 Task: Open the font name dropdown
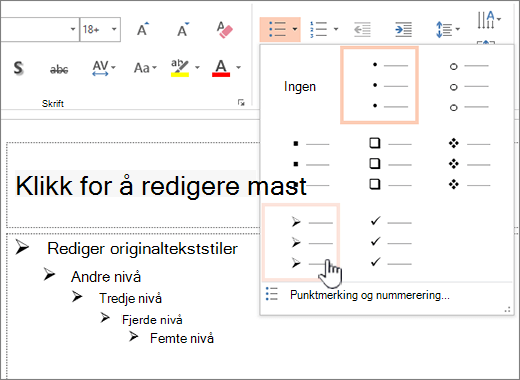tap(73, 29)
